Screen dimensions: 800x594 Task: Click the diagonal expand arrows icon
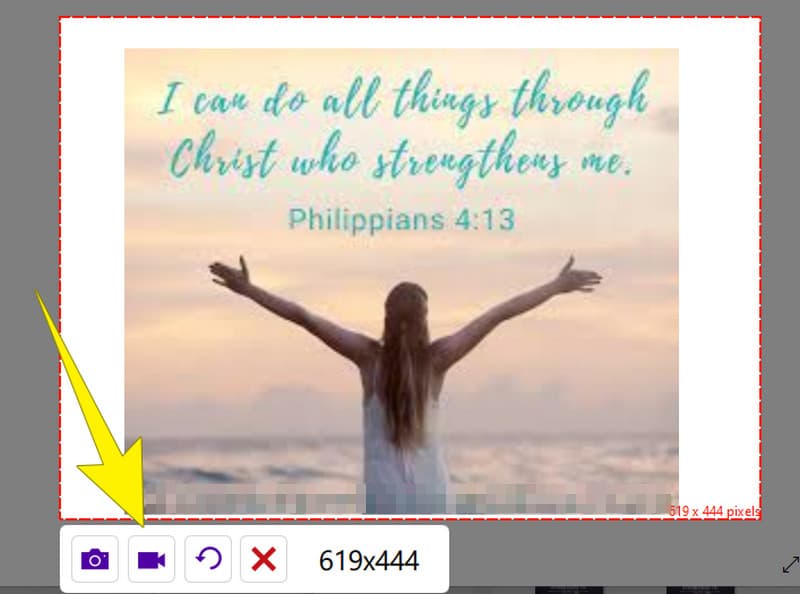[x=789, y=564]
